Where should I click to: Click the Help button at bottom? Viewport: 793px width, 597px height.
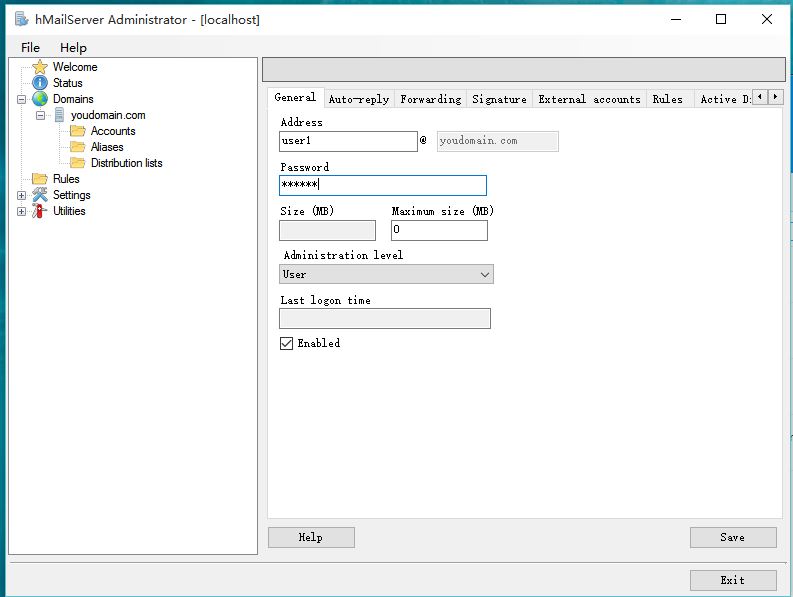[x=311, y=537]
